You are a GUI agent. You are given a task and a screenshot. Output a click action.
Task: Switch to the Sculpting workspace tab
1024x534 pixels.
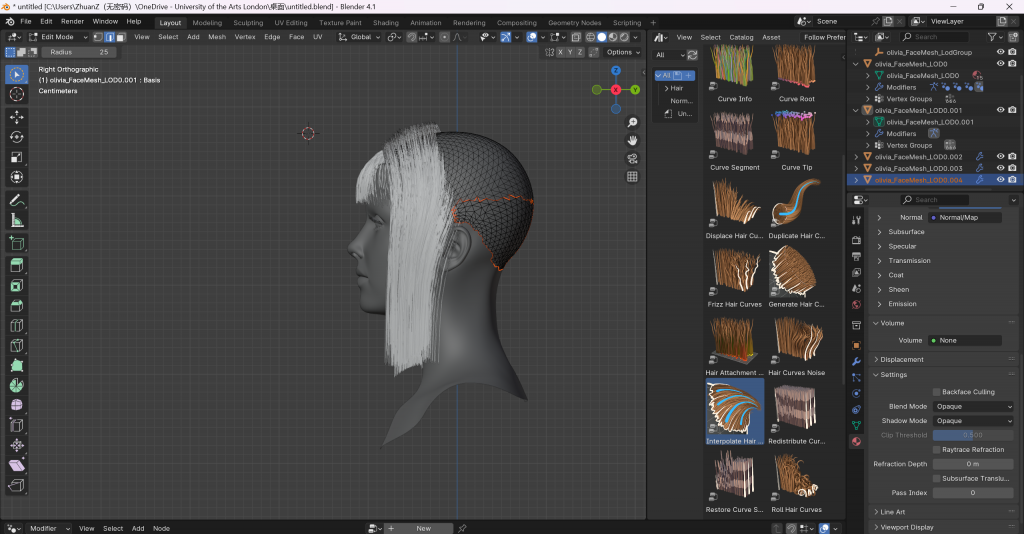coord(248,22)
